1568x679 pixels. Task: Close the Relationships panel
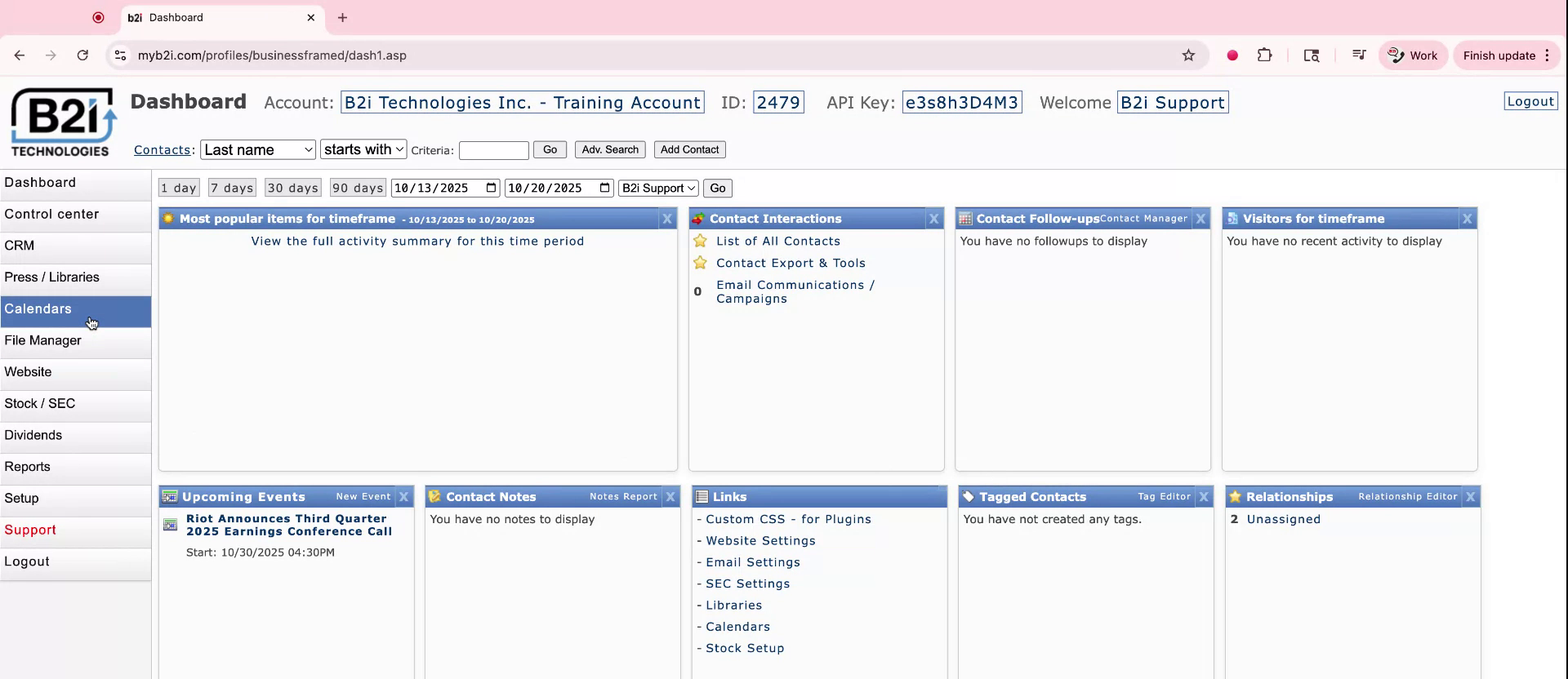[1471, 496]
